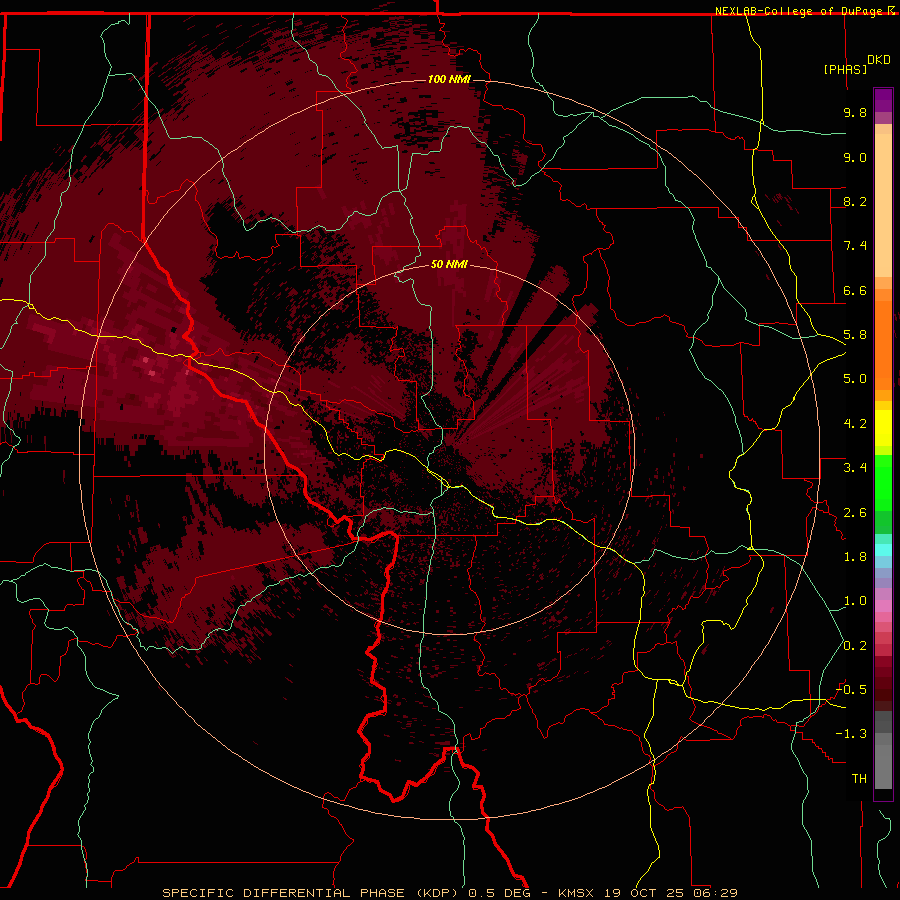Viewport: 900px width, 900px height.
Task: Click the 3.4 value on the color scale
Action: pyautogui.click(x=855, y=468)
